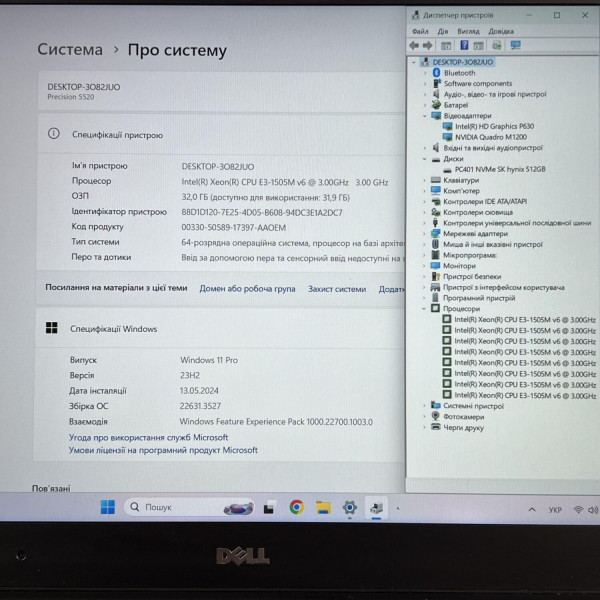Click the scan for hardware changes monitor icon
This screenshot has width=600, height=600.
pos(515,46)
